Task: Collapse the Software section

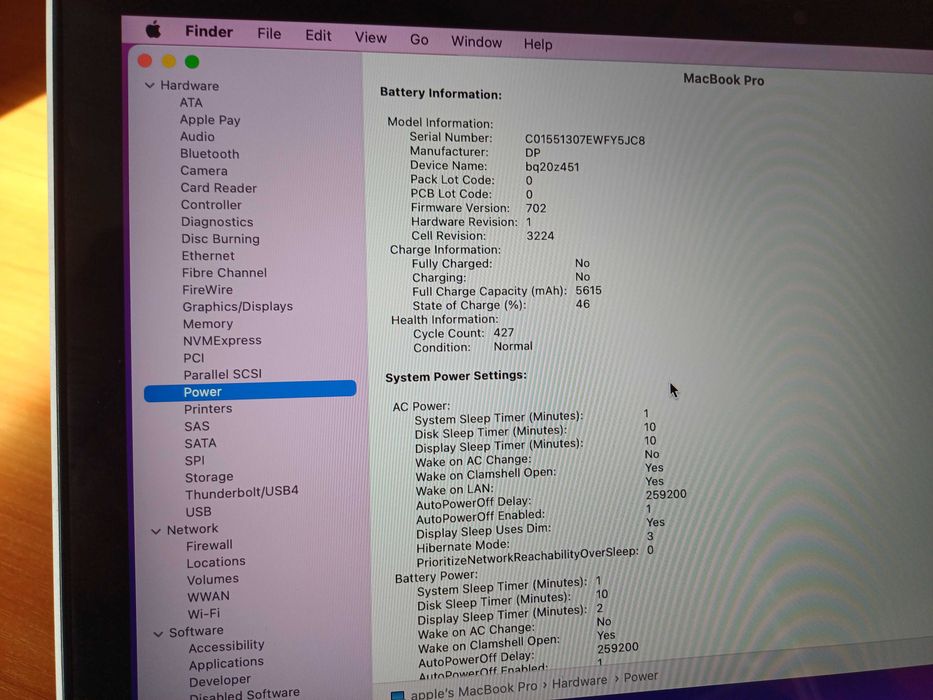Action: pyautogui.click(x=158, y=634)
